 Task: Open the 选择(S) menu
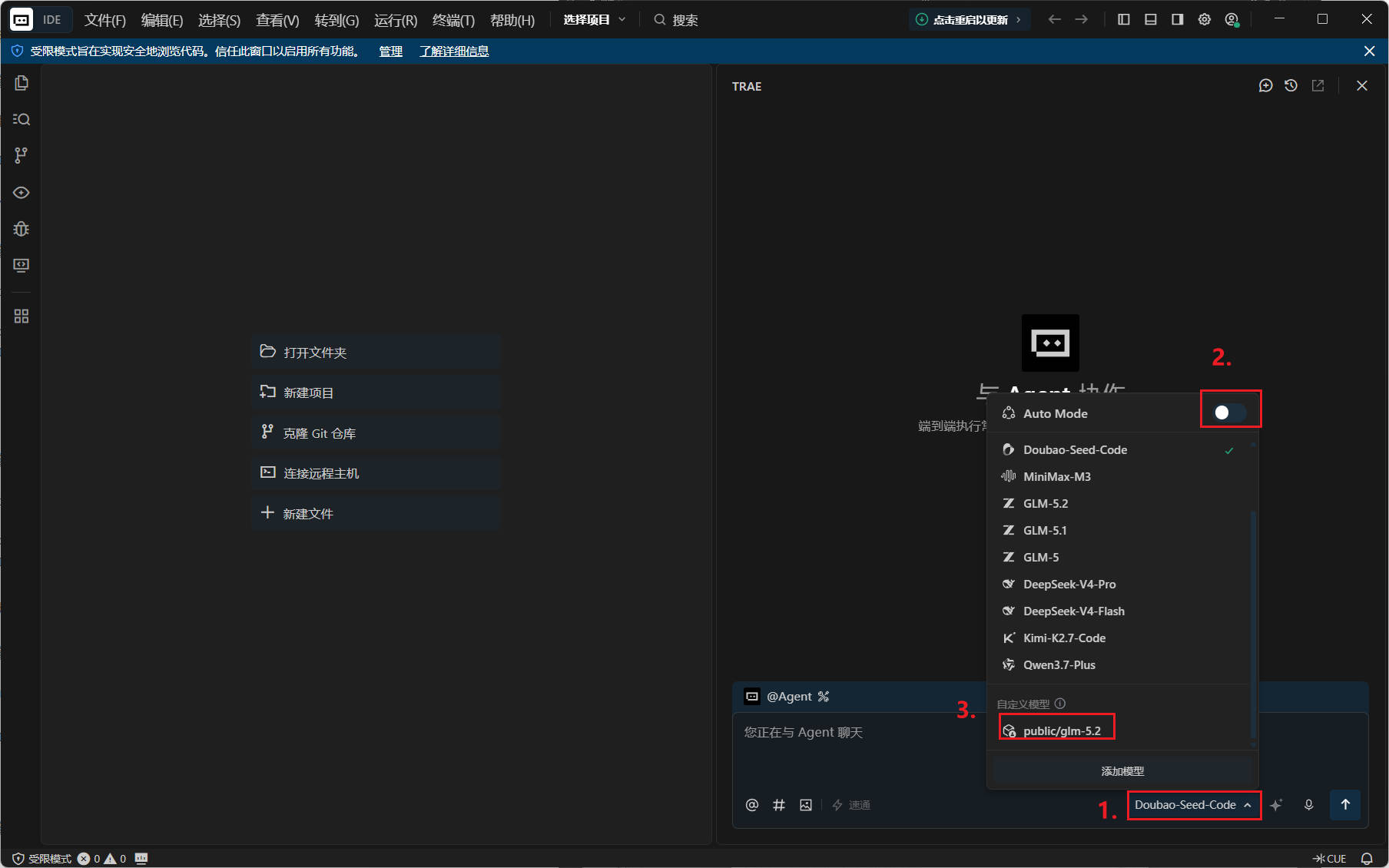coord(219,20)
